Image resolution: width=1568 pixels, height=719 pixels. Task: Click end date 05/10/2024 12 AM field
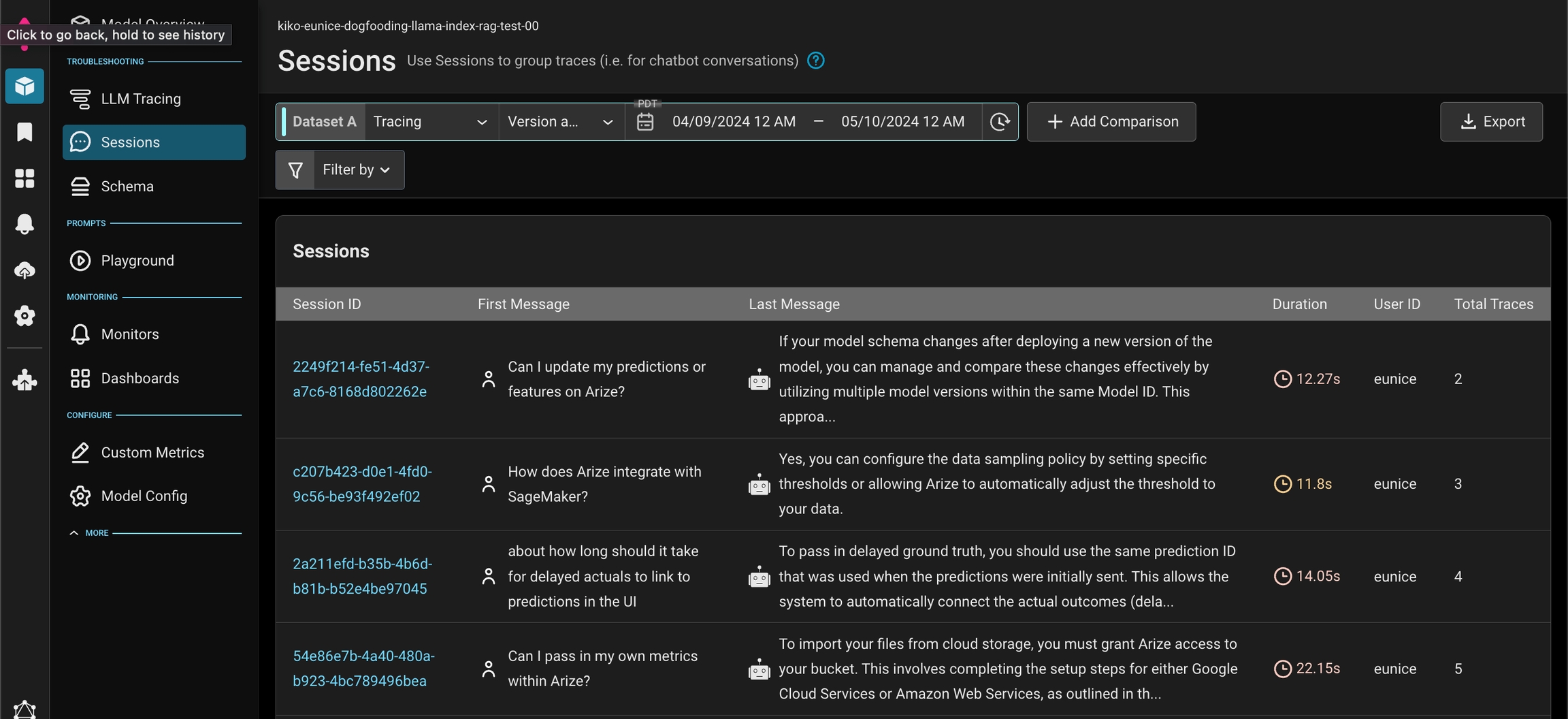[902, 122]
